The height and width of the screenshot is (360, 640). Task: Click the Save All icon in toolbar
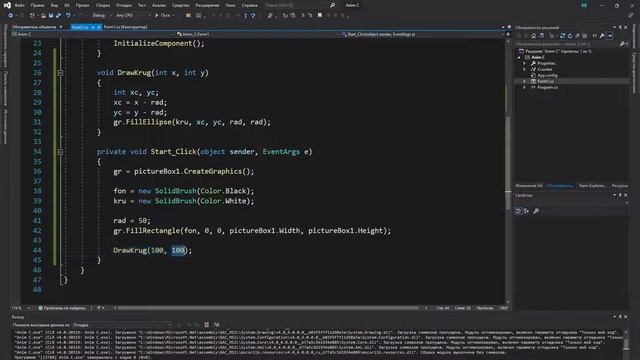coord(58,16)
